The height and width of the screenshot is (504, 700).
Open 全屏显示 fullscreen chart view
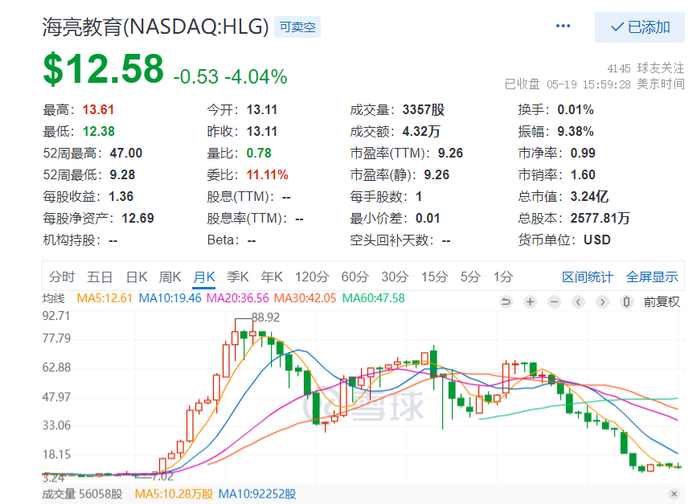point(652,277)
